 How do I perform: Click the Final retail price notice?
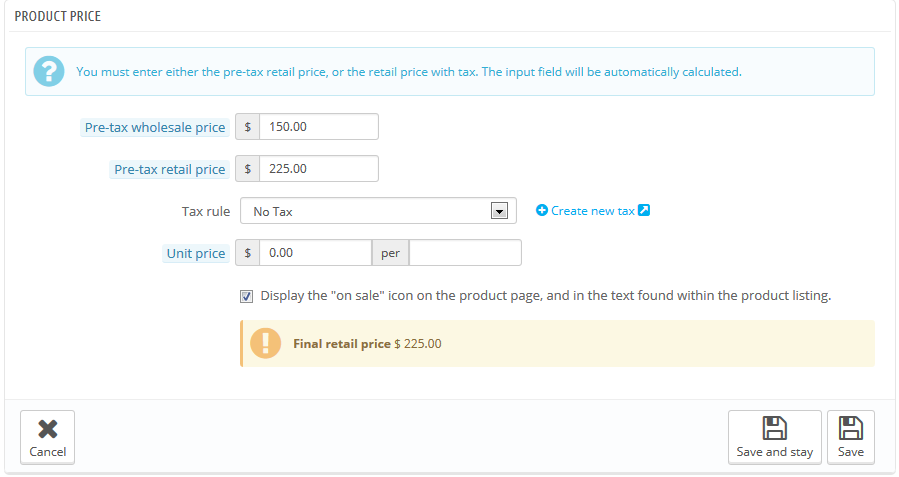(557, 343)
